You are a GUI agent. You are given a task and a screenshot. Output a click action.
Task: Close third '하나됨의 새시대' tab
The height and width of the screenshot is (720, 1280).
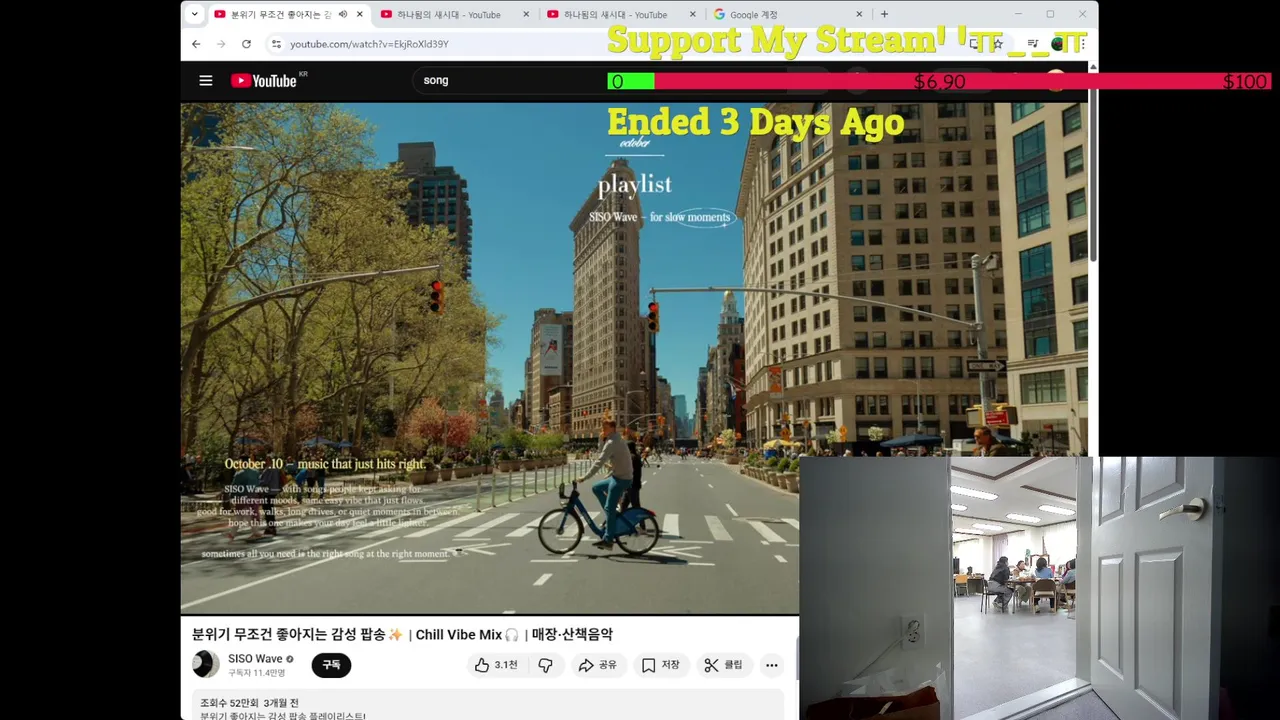(693, 14)
